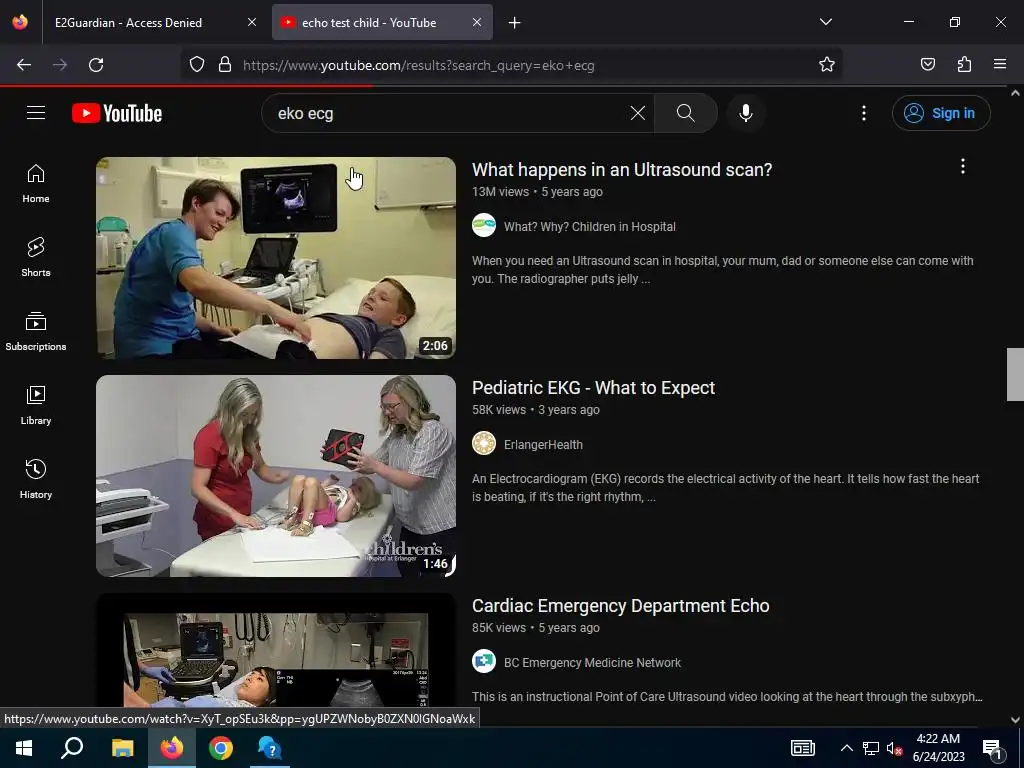Screen dimensions: 1024x768
Task: Open Subscriptions in the sidebar
Action: point(36,331)
